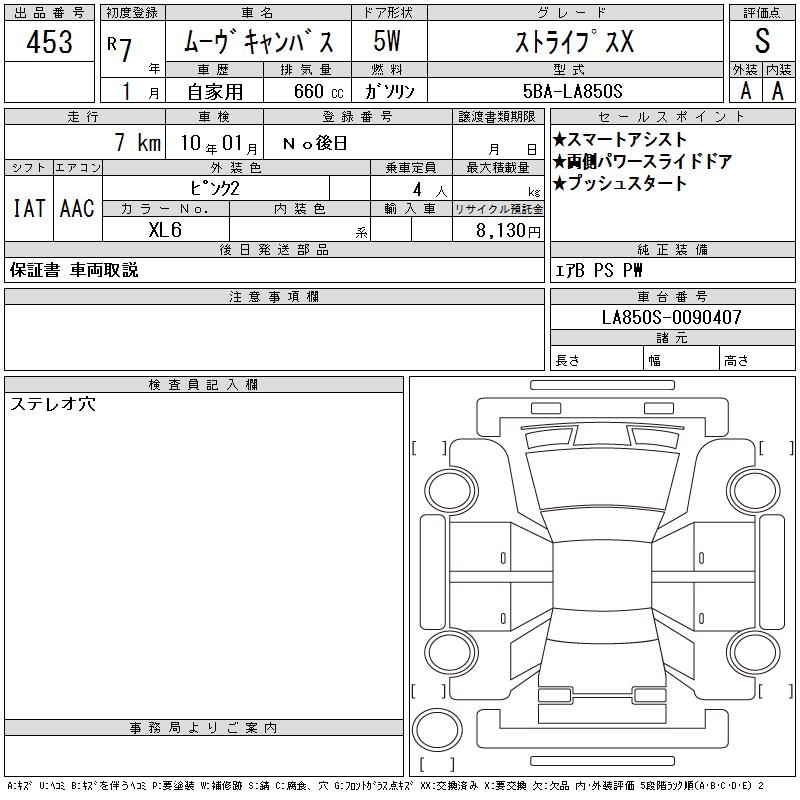Click the 長さ dimension field
800x800 pixels.
point(596,358)
